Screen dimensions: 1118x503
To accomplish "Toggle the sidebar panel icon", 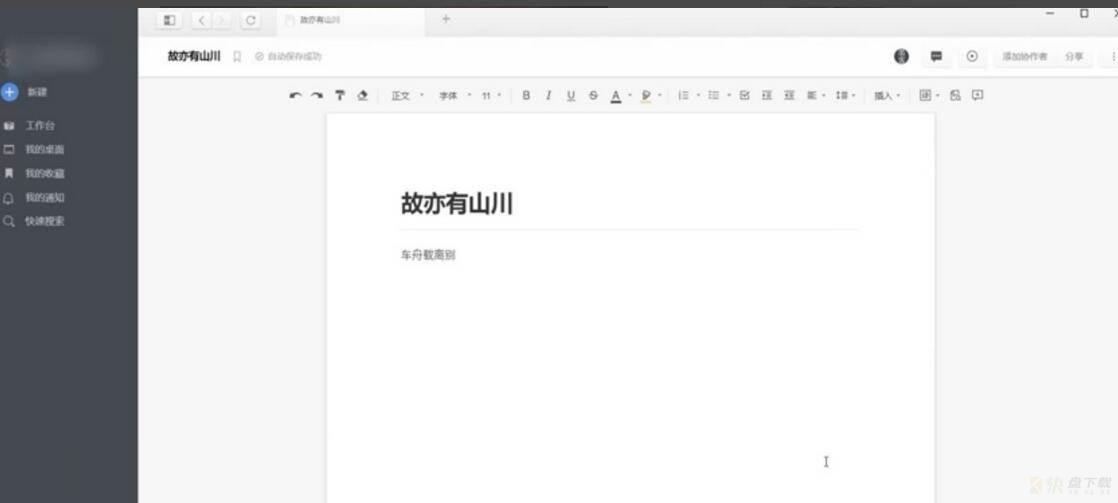I will pos(169,20).
